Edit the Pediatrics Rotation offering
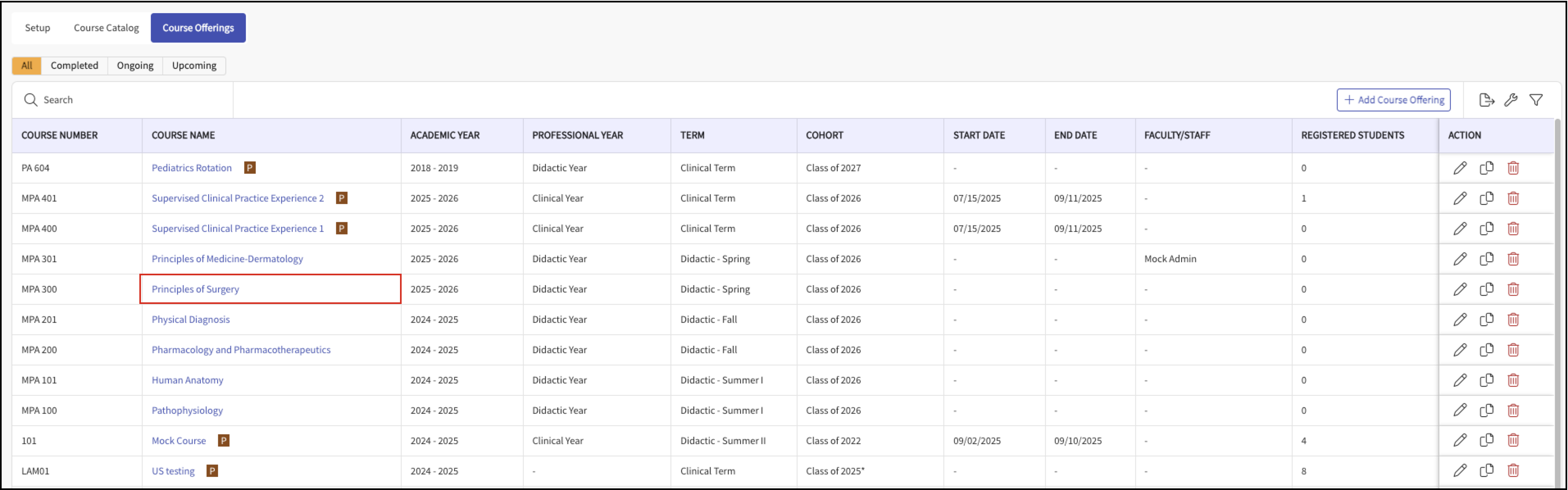Viewport: 1568px width, 490px height. [1460, 168]
